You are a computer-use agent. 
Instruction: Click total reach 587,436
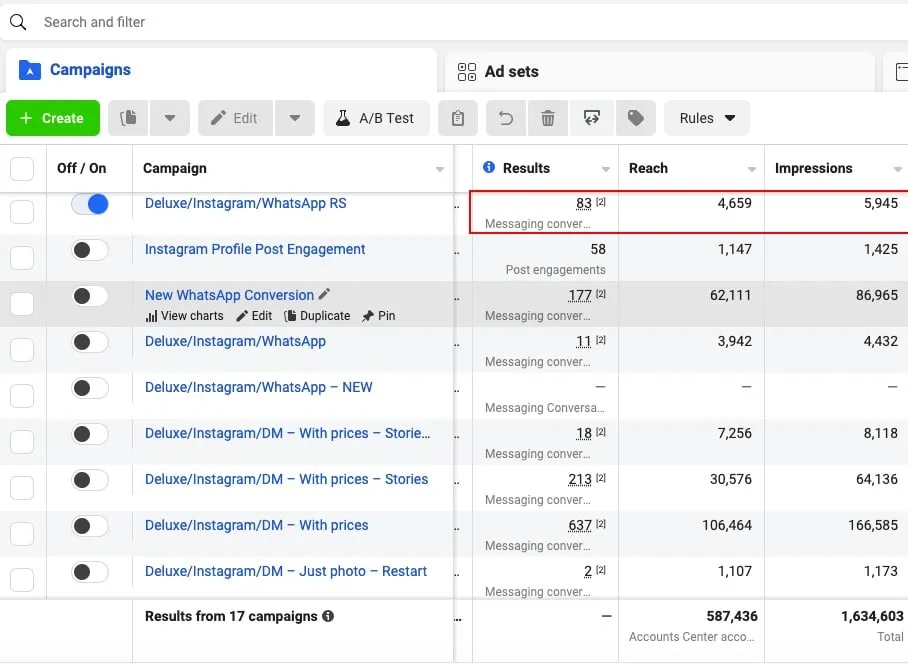732,616
